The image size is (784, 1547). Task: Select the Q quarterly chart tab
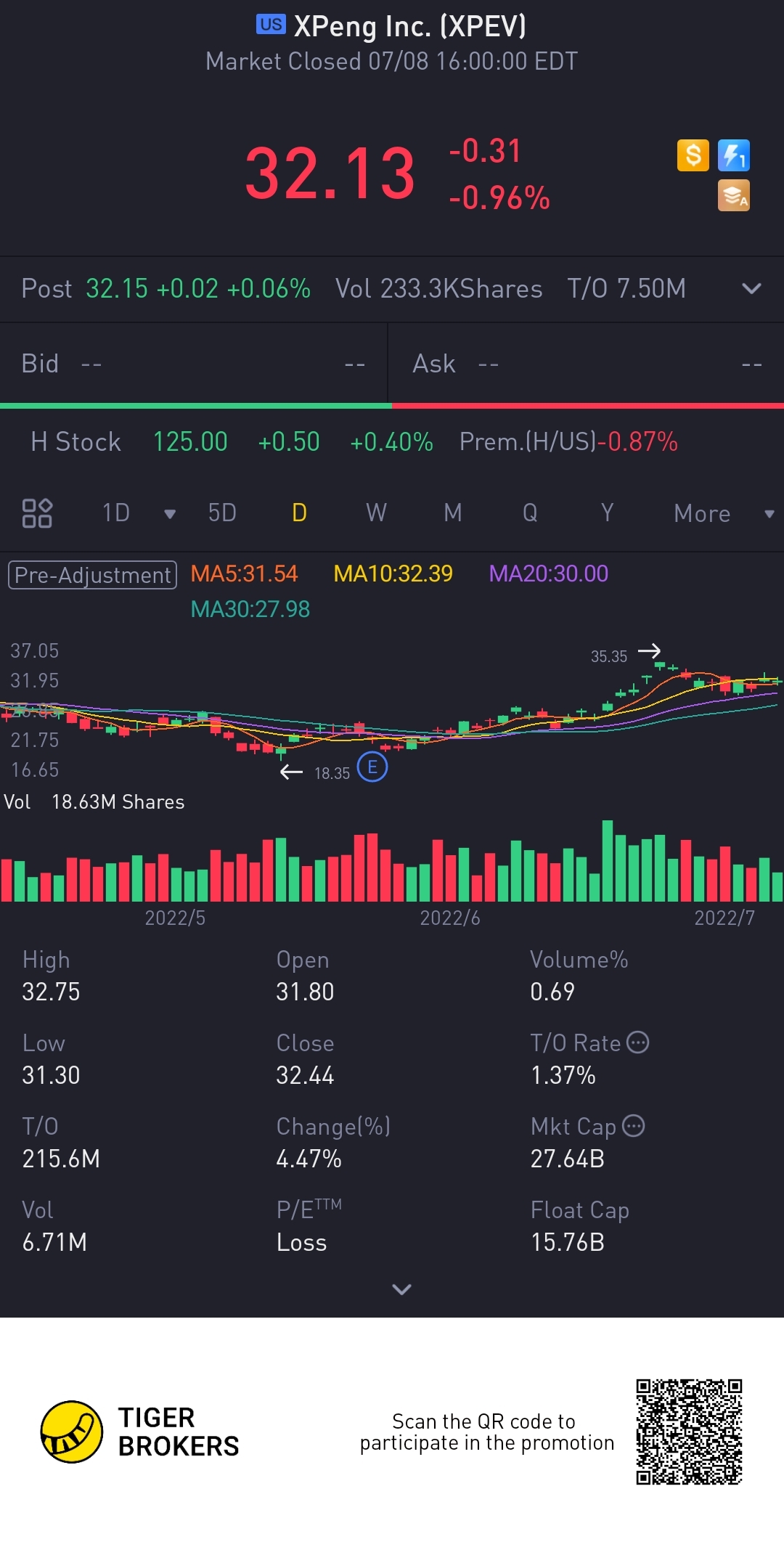click(530, 513)
